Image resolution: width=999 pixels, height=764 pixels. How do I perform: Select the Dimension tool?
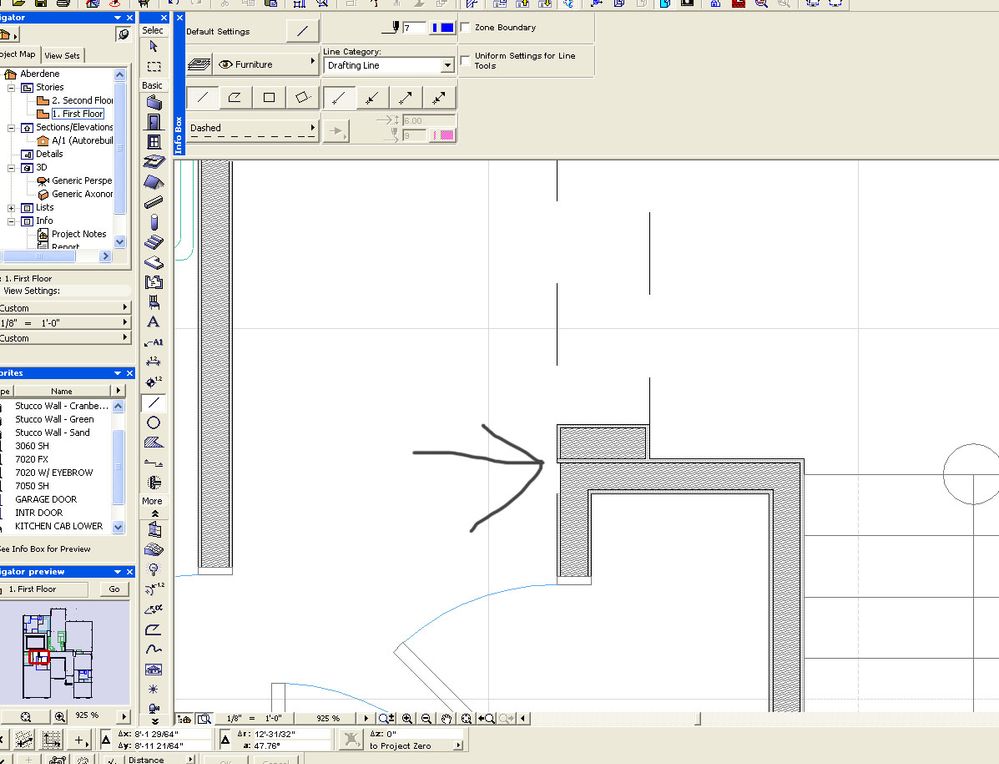[x=154, y=362]
